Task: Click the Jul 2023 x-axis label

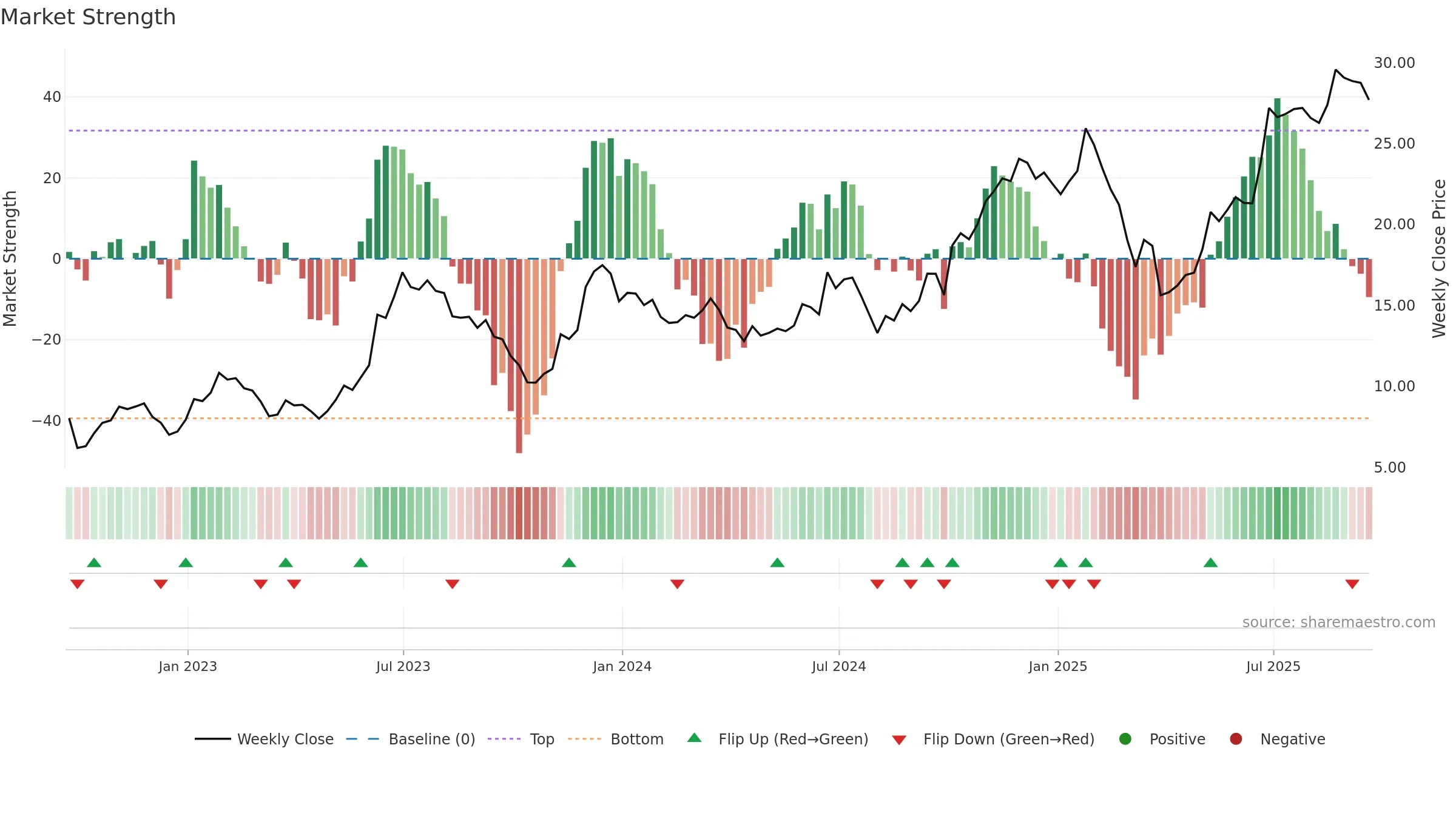Action: (x=403, y=666)
